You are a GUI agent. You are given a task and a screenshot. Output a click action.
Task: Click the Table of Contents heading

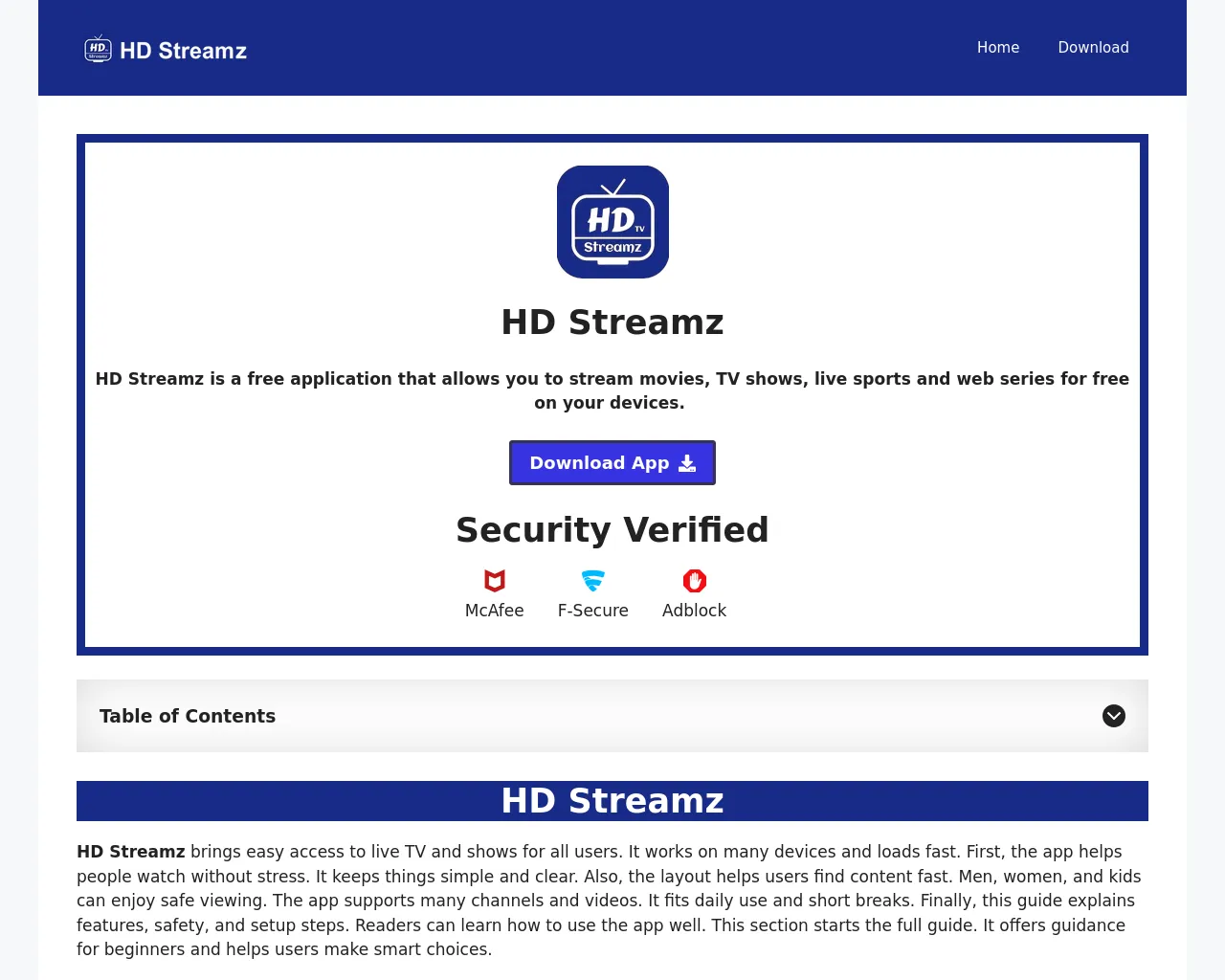(188, 716)
